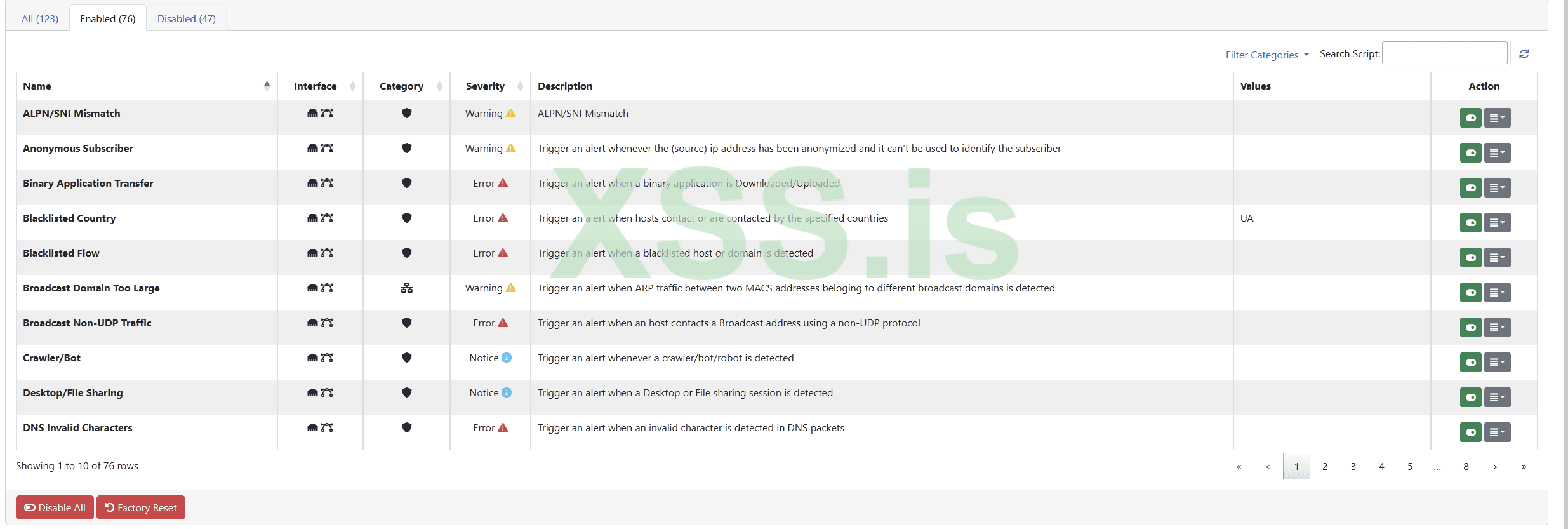Go to page 2 of results
Viewport: 1568px width, 529px height.
pyautogui.click(x=1325, y=466)
